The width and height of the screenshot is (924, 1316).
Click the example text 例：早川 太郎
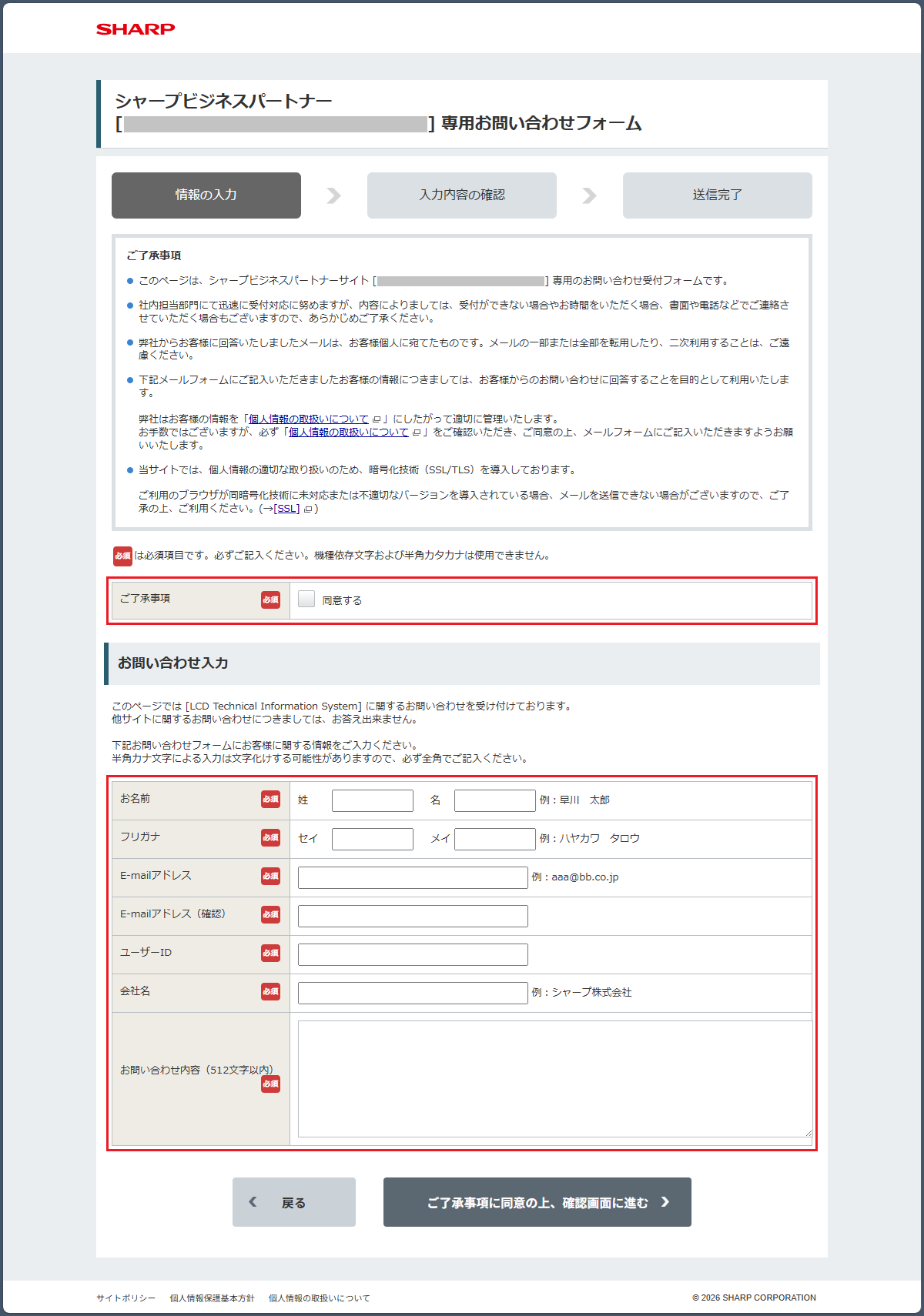tap(574, 800)
